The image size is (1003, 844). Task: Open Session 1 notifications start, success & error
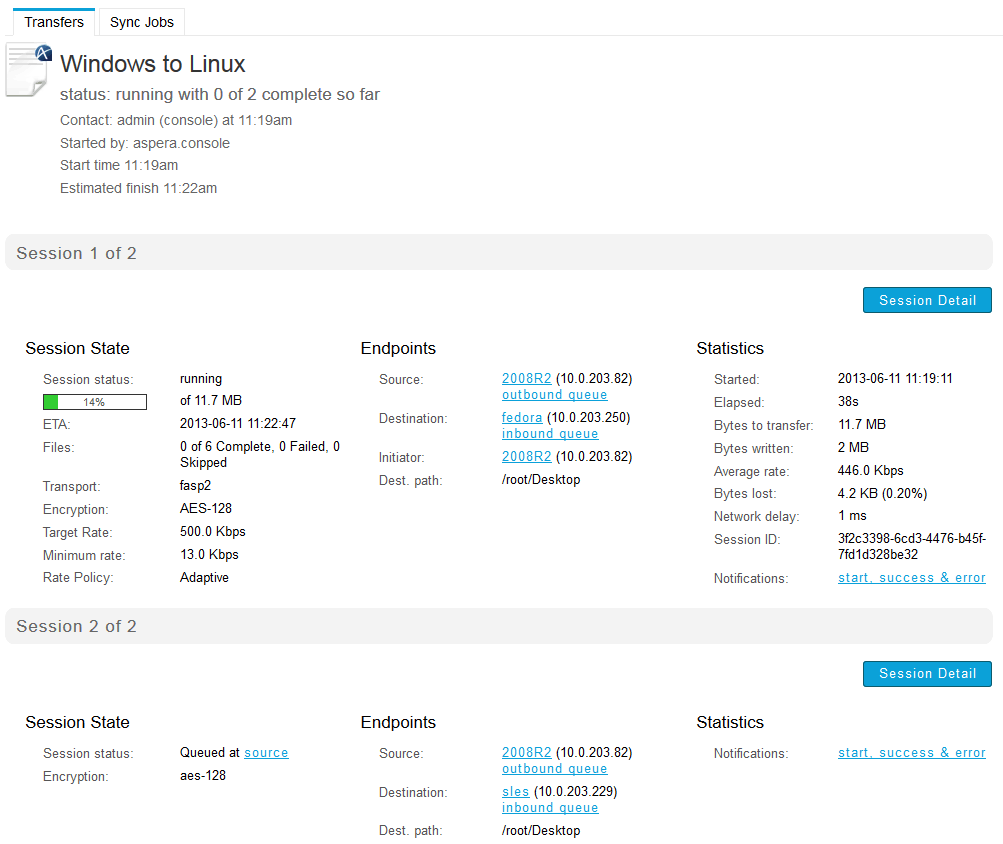[912, 578]
